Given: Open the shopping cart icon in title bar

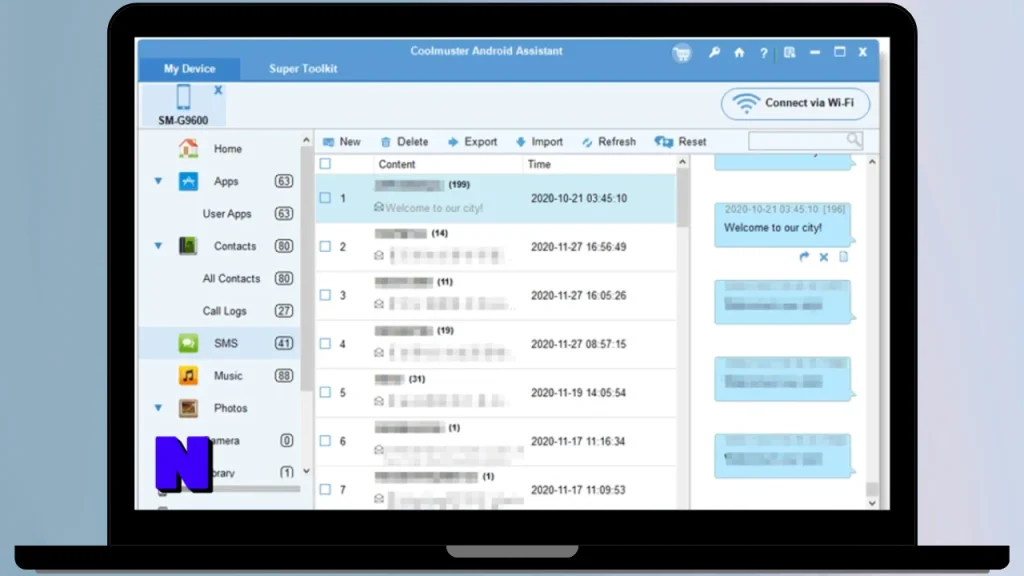Looking at the screenshot, I should point(682,53).
